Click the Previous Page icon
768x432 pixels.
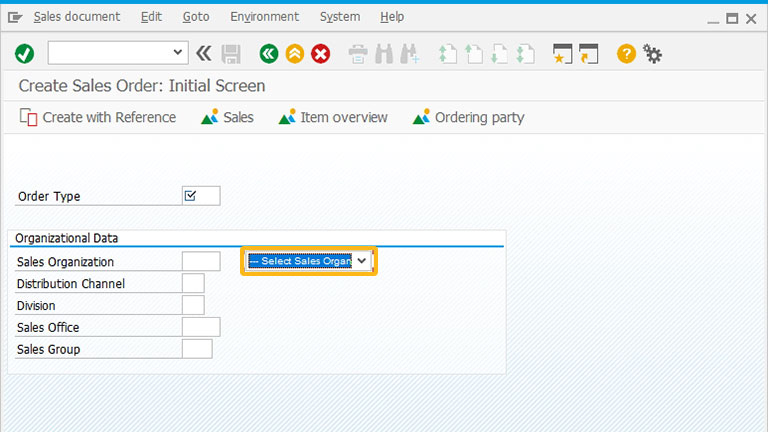click(474, 54)
